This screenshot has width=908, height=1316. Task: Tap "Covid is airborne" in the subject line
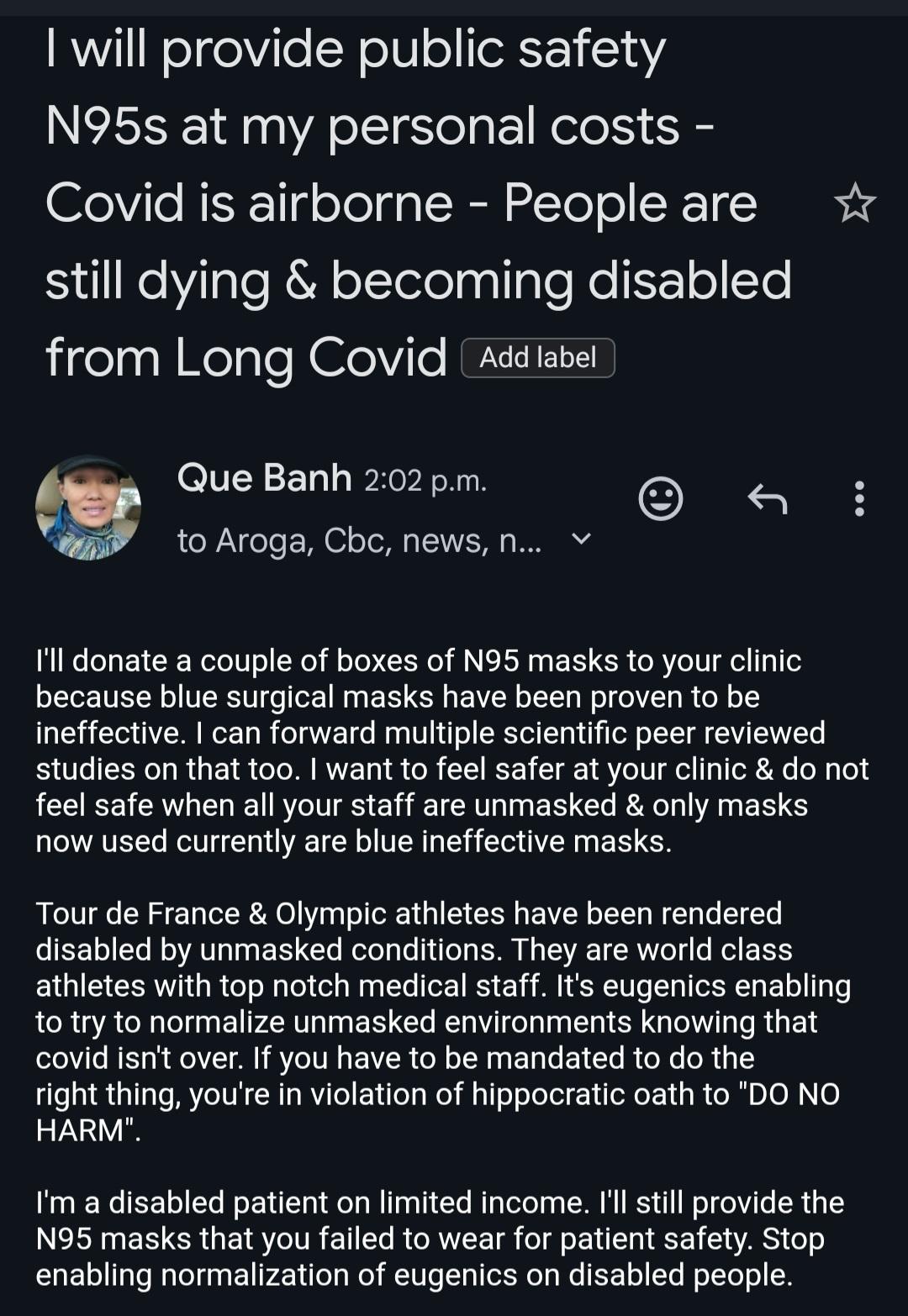pyautogui.click(x=249, y=203)
